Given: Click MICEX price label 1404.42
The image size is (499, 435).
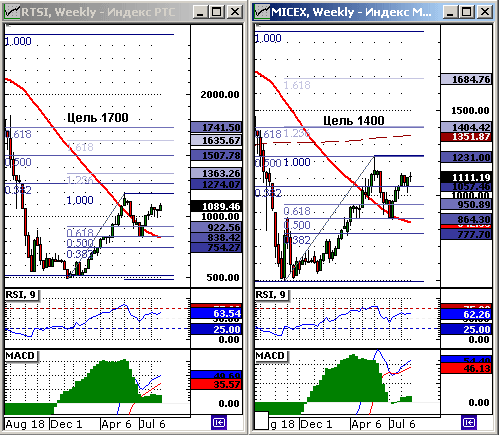Looking at the screenshot, I should click(x=466, y=127).
